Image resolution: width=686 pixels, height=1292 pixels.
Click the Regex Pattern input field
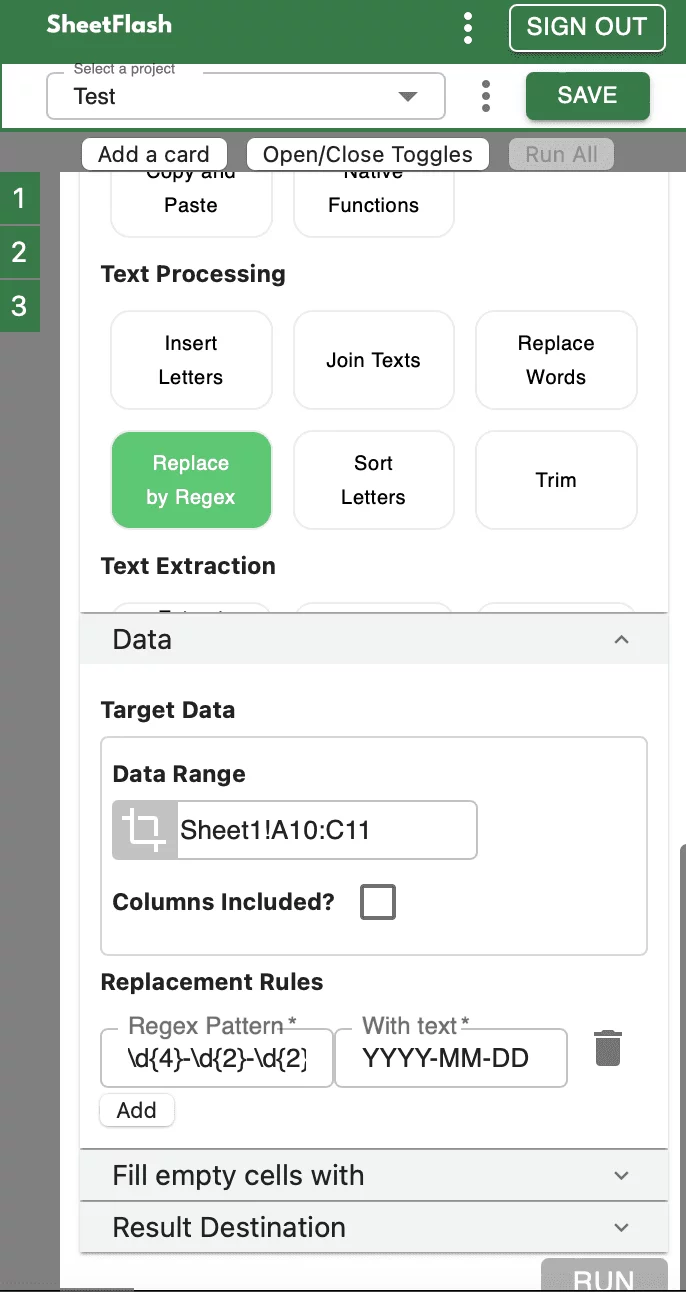click(216, 1058)
